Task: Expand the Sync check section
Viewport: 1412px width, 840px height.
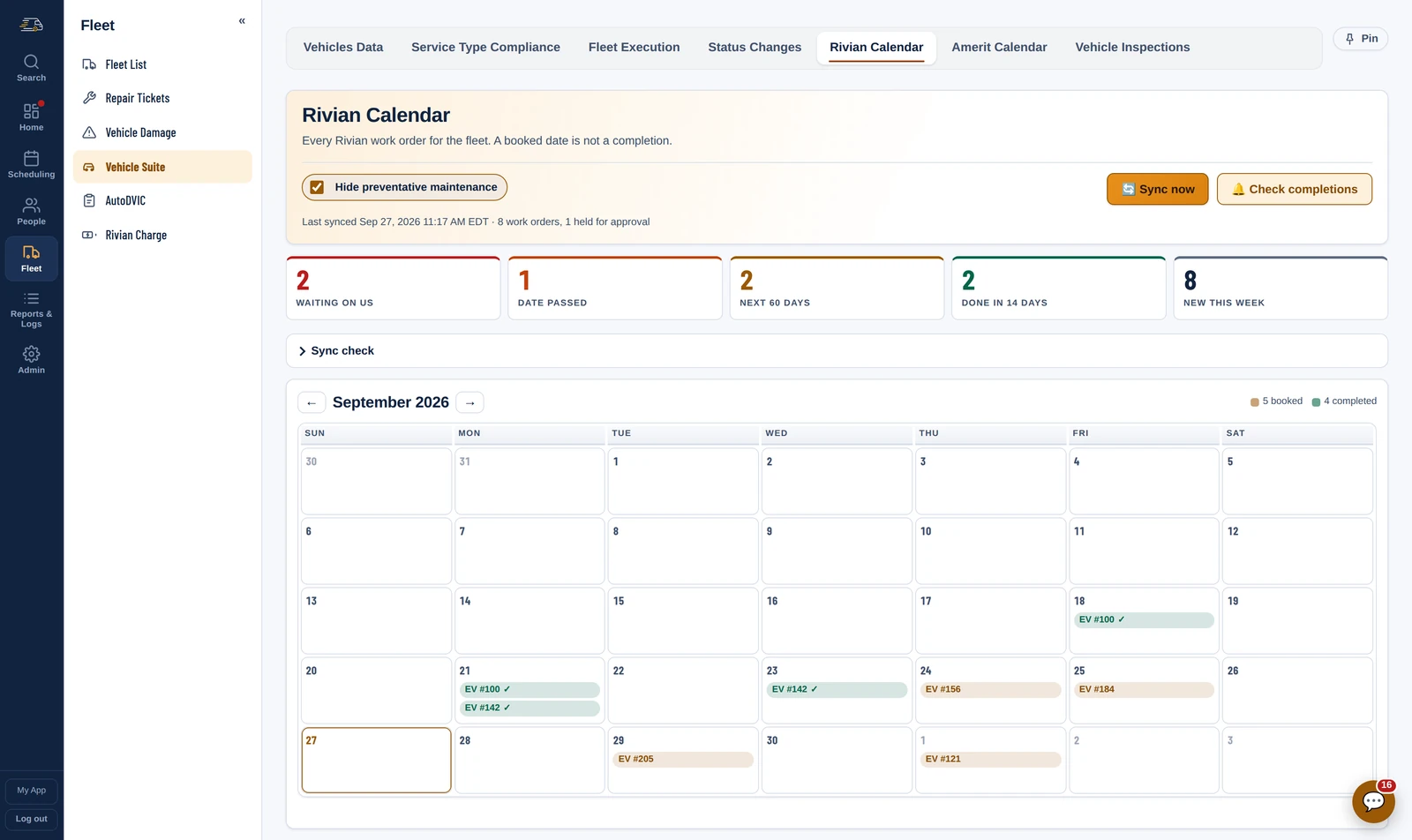Action: coord(837,351)
